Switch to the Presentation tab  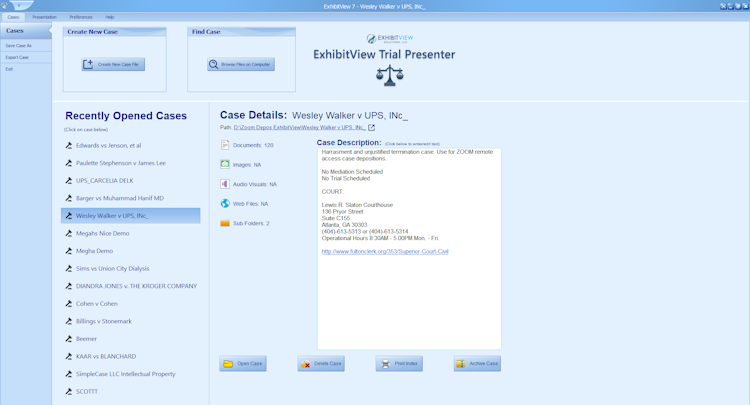[44, 17]
